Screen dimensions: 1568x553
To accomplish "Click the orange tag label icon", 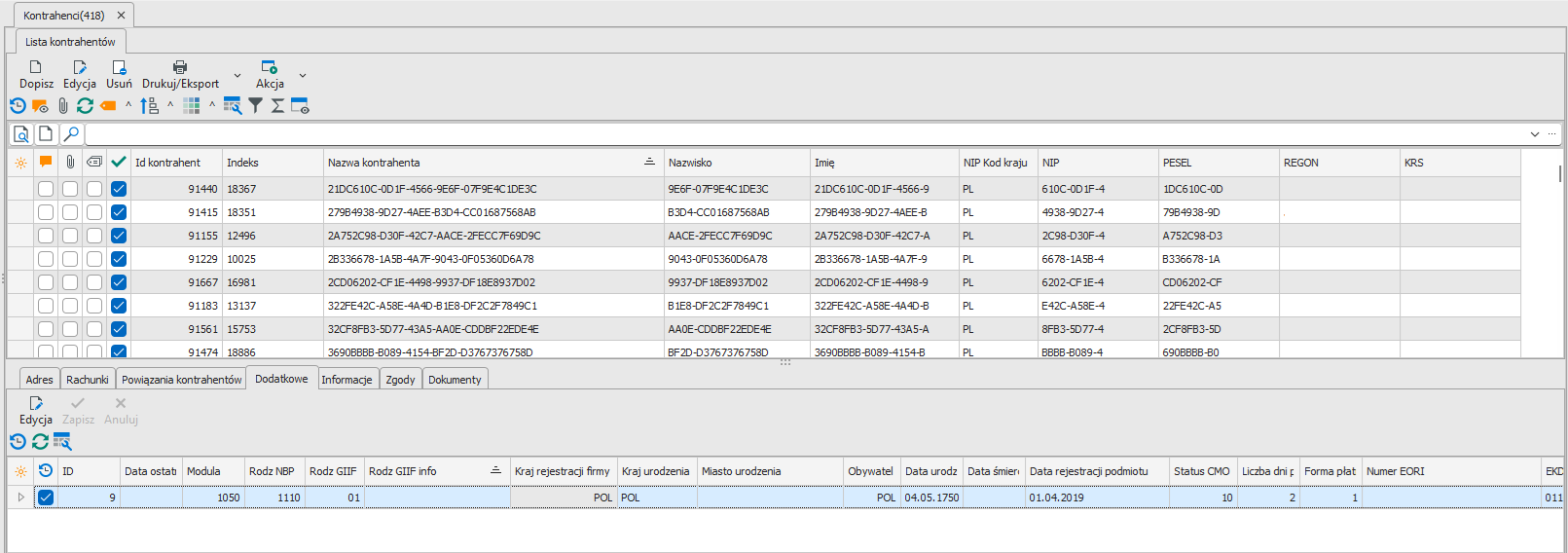I will [x=108, y=106].
